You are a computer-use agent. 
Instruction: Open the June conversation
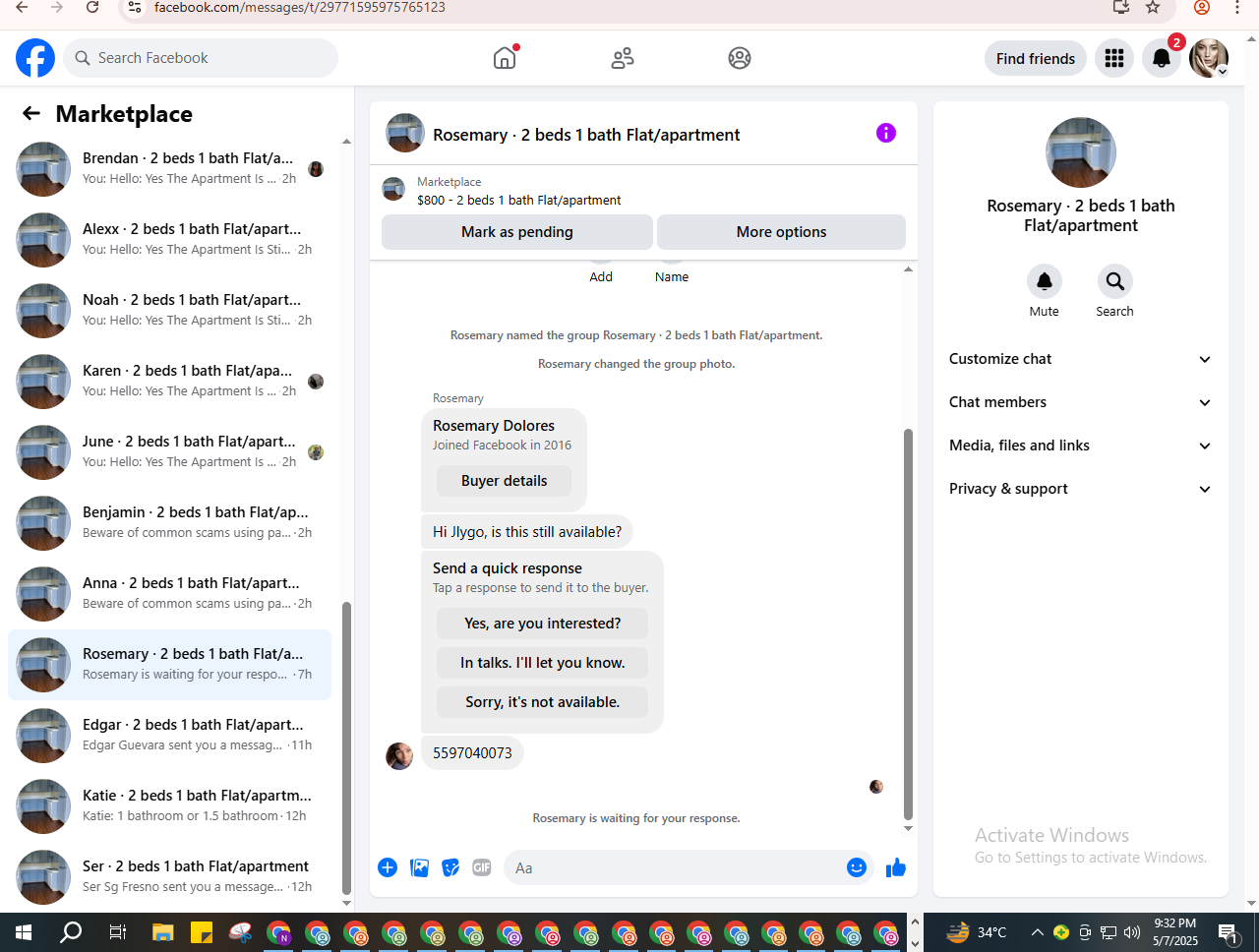169,451
